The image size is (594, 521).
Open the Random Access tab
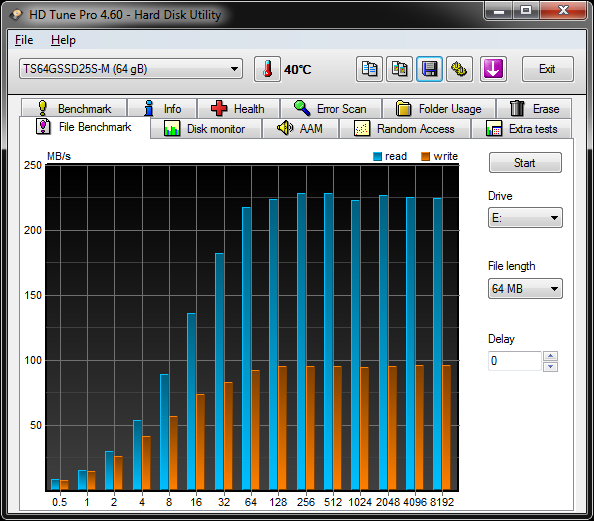pos(405,129)
